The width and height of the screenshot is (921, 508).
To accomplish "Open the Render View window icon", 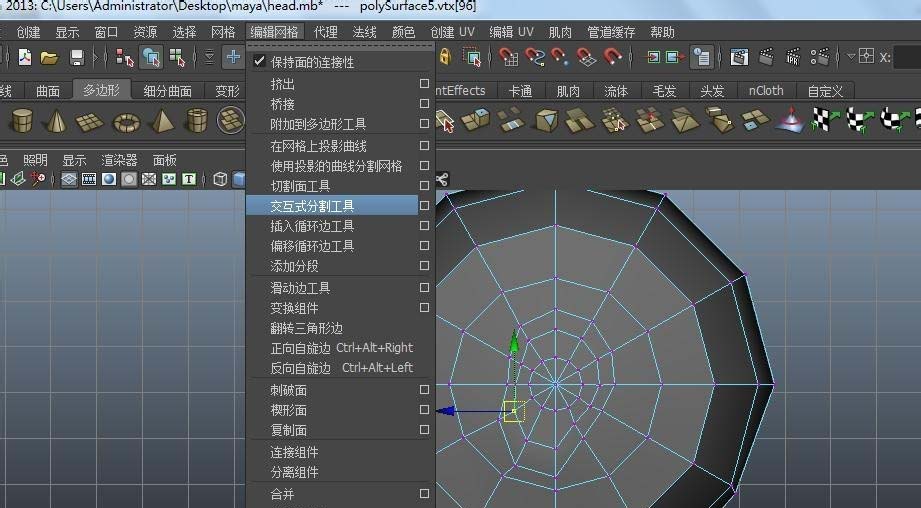I will coord(739,57).
